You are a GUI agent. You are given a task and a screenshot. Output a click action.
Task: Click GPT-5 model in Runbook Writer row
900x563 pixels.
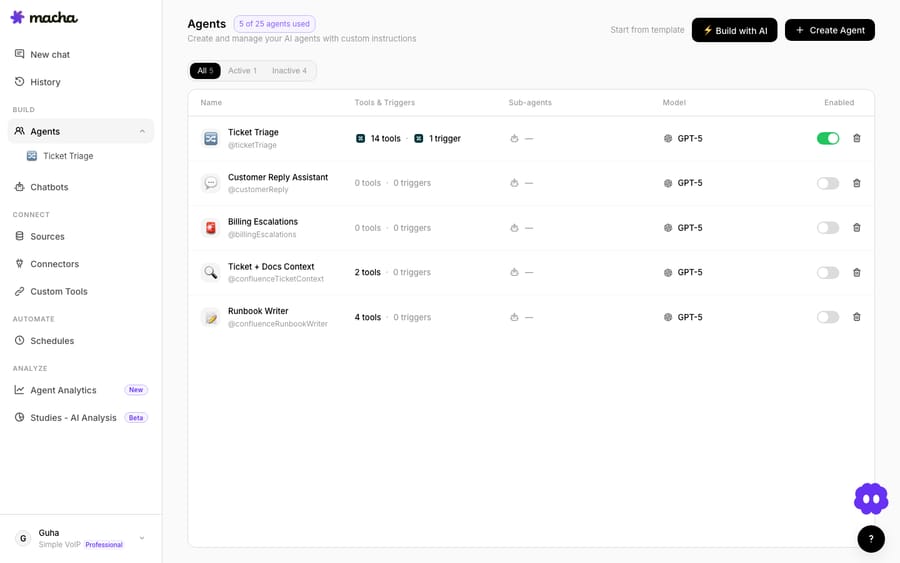pos(683,317)
